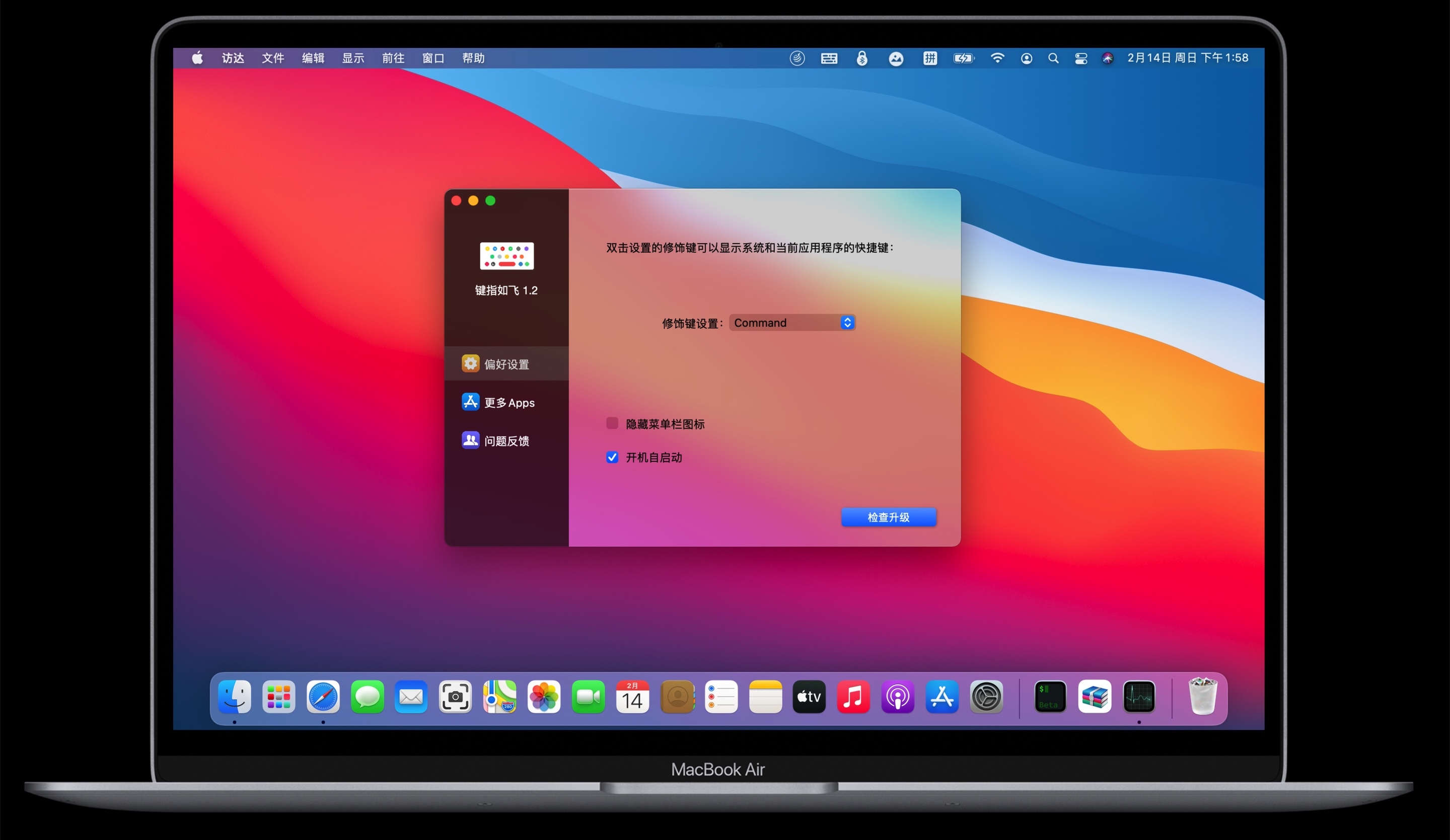The height and width of the screenshot is (840, 1450).
Task: Open Notes from the Dock
Action: tap(765, 697)
